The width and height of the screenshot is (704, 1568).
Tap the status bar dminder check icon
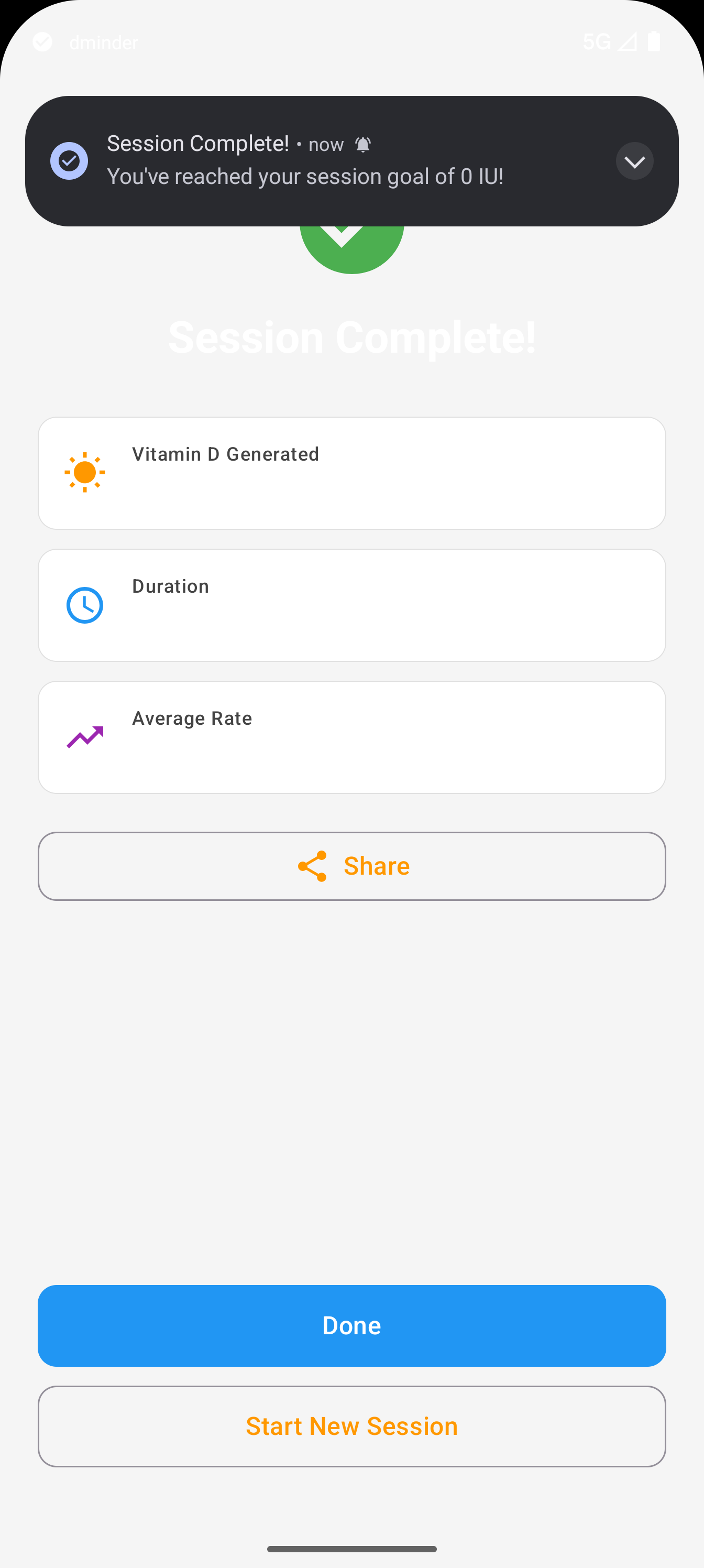click(42, 42)
